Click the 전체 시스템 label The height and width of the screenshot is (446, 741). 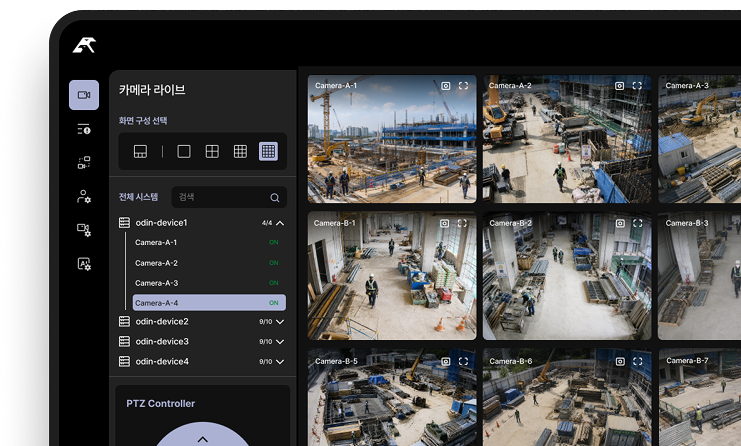138,197
